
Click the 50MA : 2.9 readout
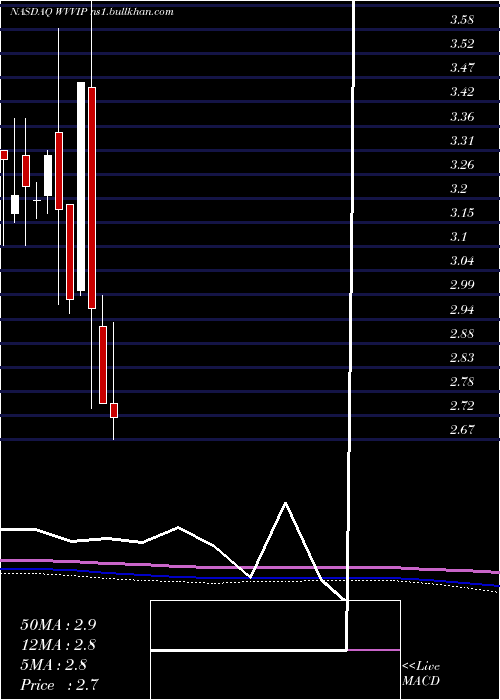click(58, 625)
